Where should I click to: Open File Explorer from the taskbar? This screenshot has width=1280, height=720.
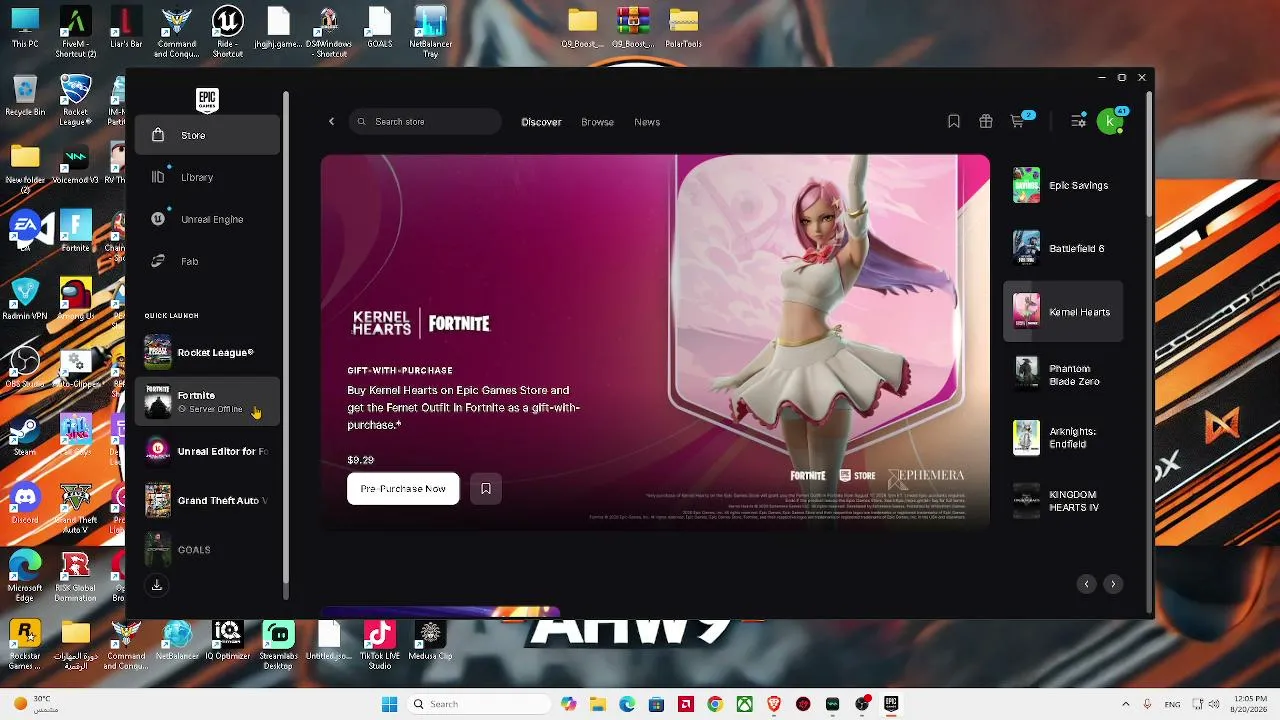click(x=598, y=704)
